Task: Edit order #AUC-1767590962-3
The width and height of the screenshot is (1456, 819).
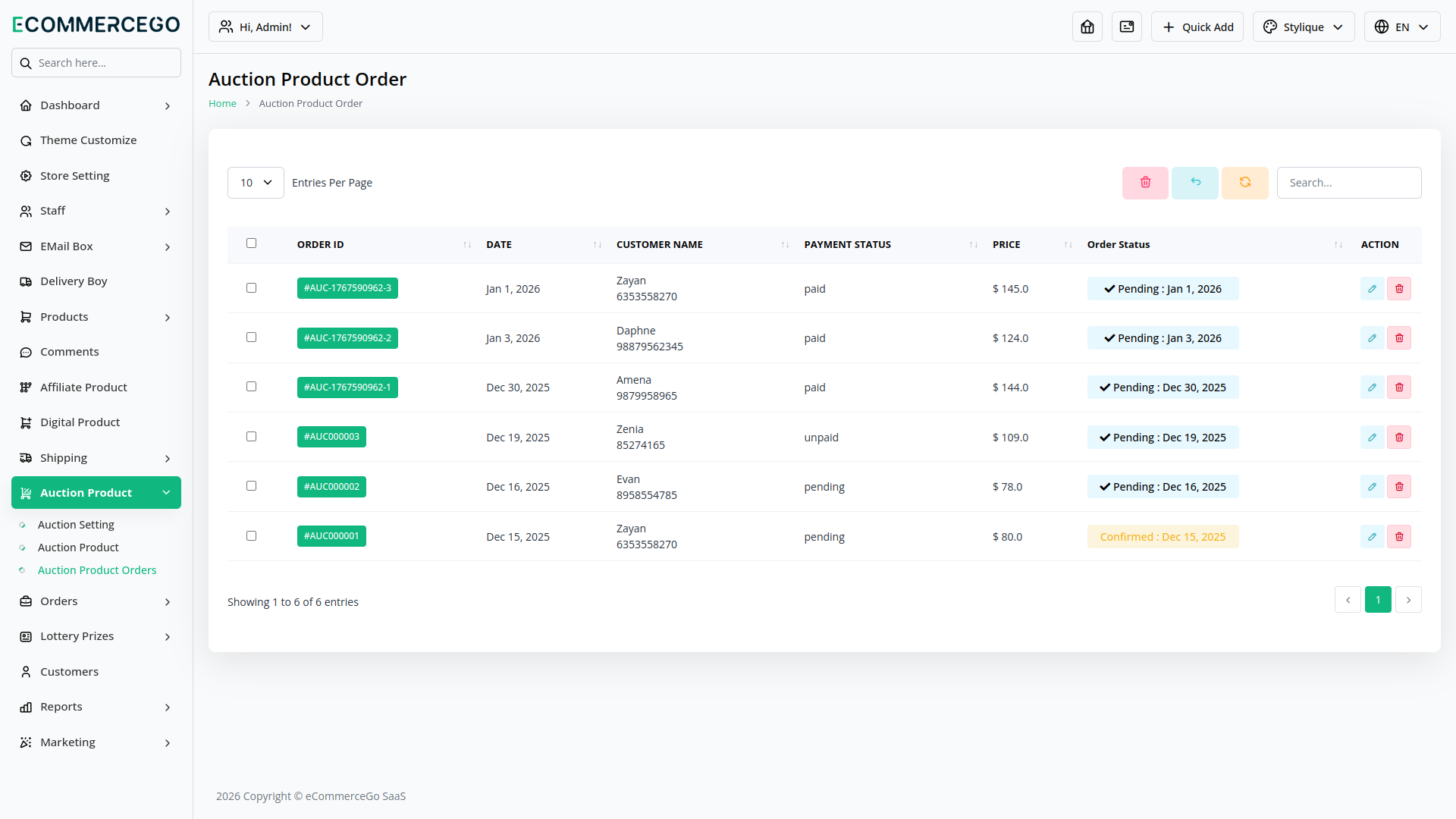Action: coord(1372,289)
